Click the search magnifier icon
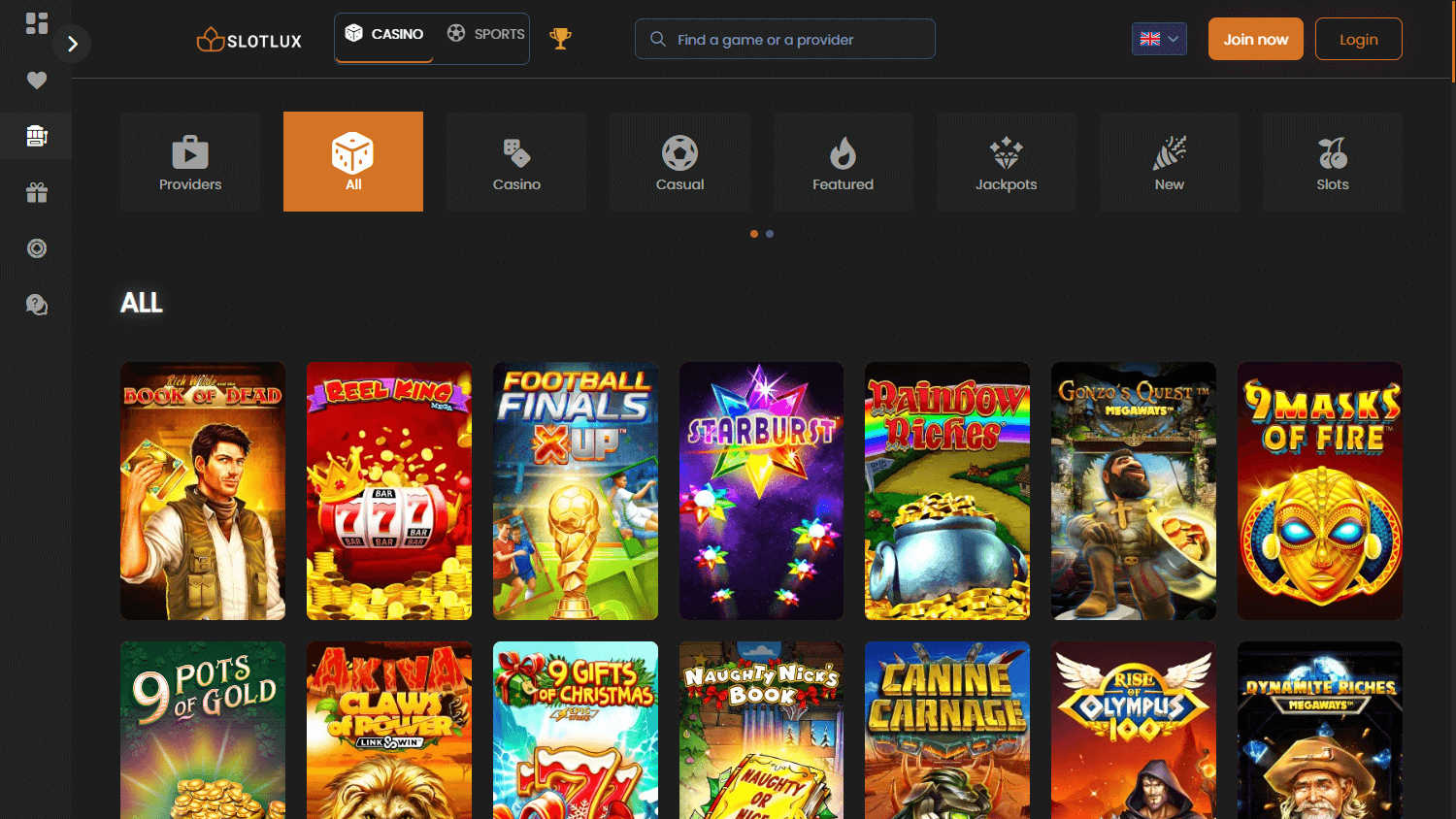 658,39
